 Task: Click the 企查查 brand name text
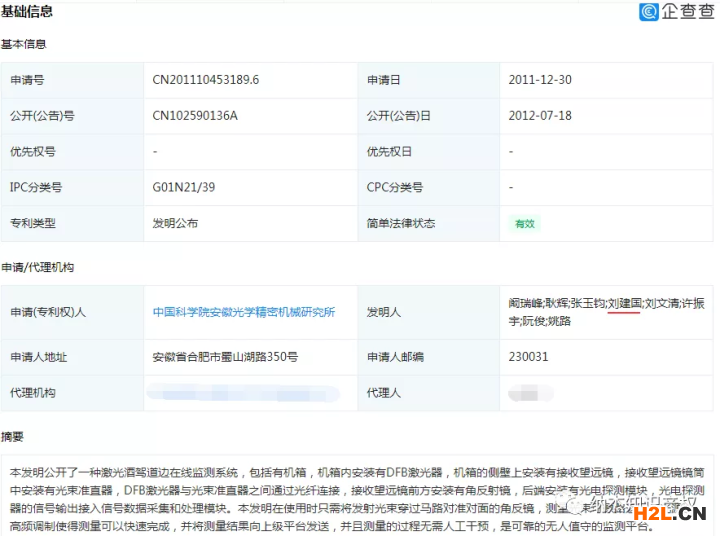pos(685,12)
